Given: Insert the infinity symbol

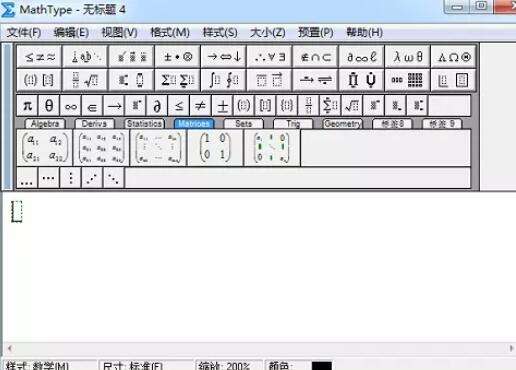Looking at the screenshot, I should pos(71,106).
